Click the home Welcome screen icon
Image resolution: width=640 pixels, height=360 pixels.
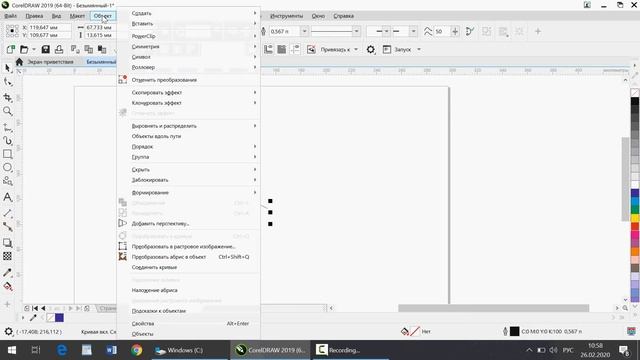pyautogui.click(x=19, y=62)
